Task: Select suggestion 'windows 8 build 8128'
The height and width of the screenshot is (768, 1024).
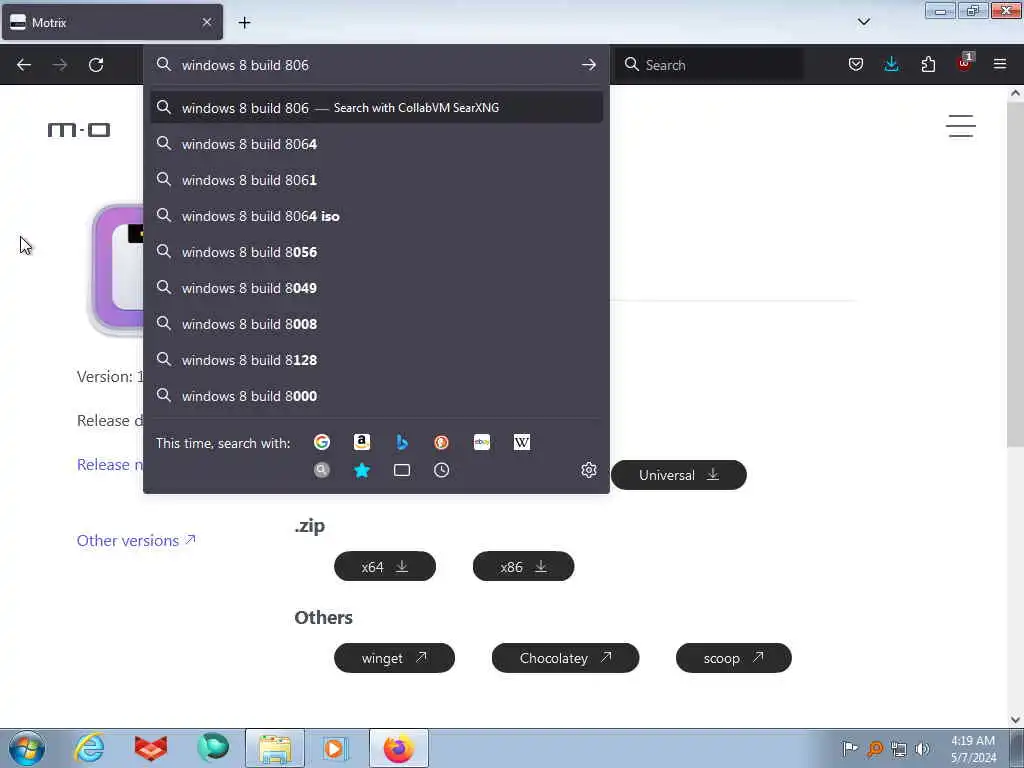Action: pos(377,359)
